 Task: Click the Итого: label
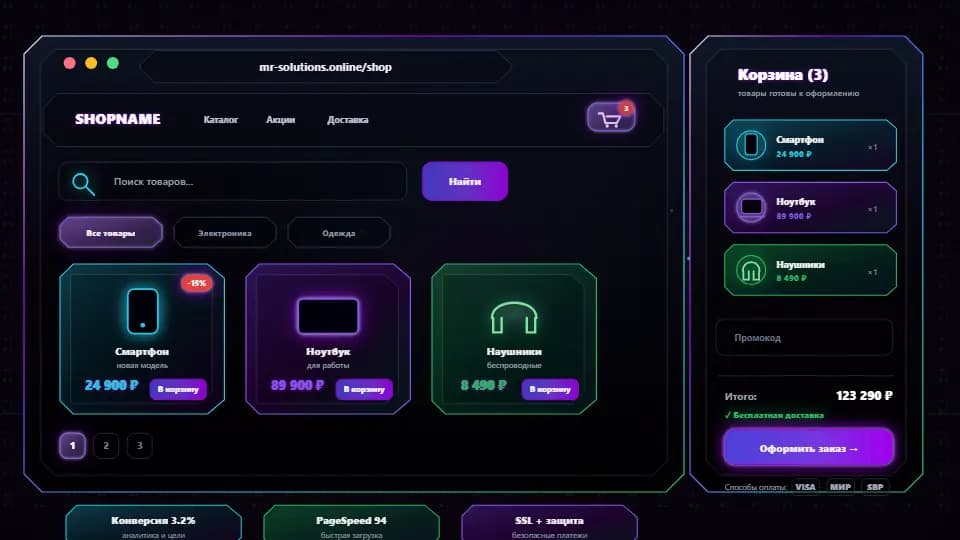click(x=740, y=396)
